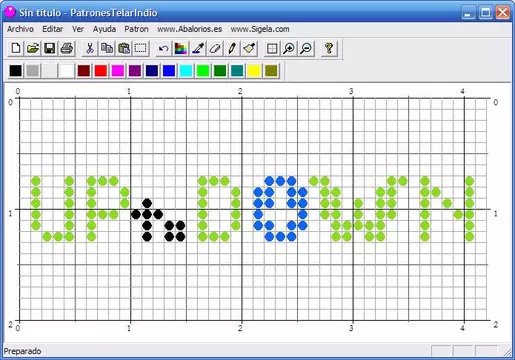Open a file with folder icon
515x360 pixels.
pos(33,49)
